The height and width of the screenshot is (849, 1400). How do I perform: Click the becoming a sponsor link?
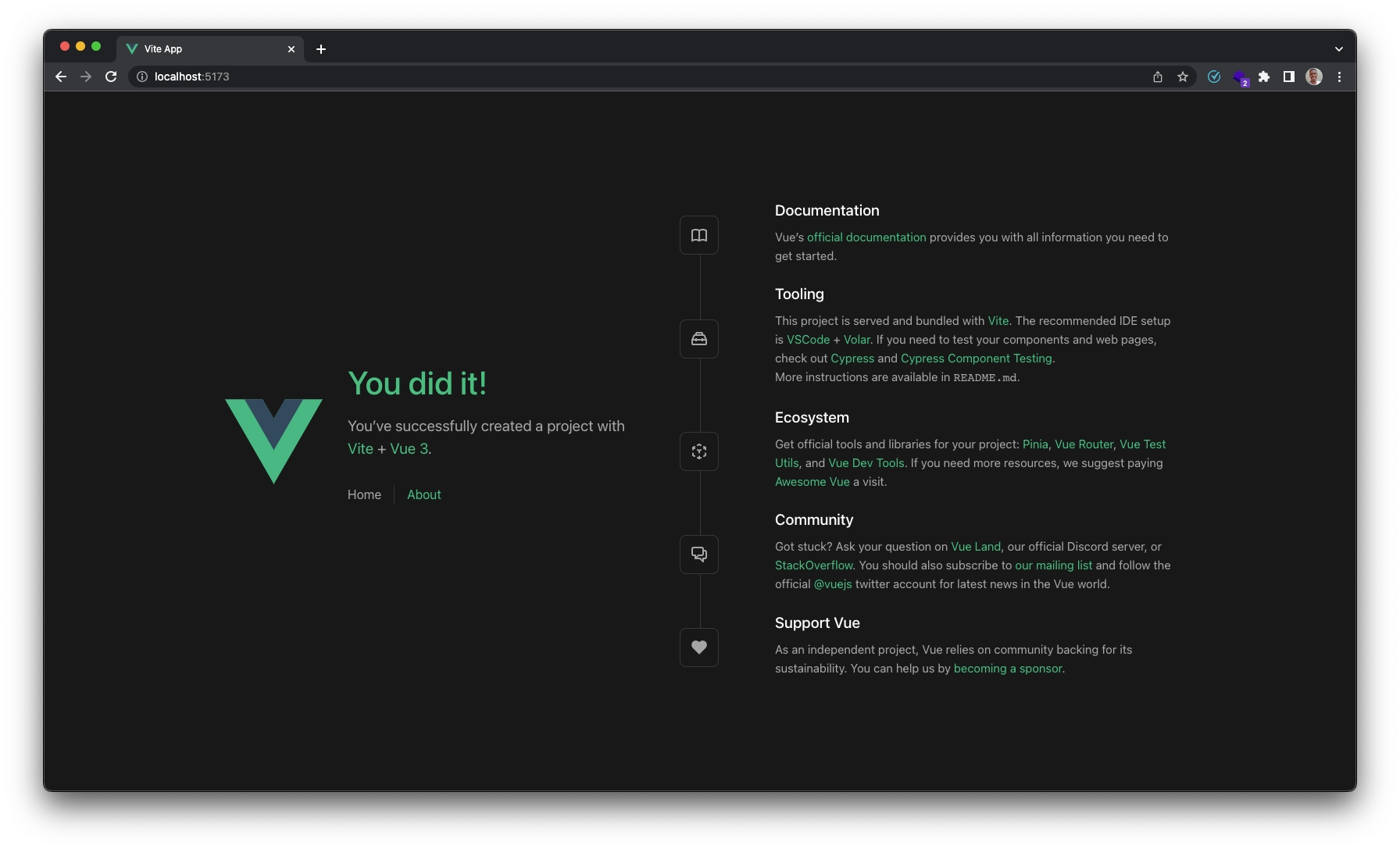click(1007, 669)
